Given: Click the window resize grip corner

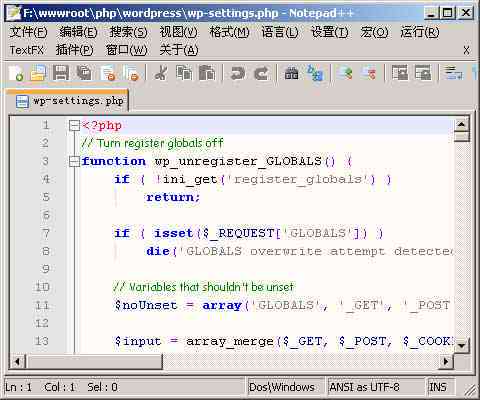Looking at the screenshot, I should [470, 389].
